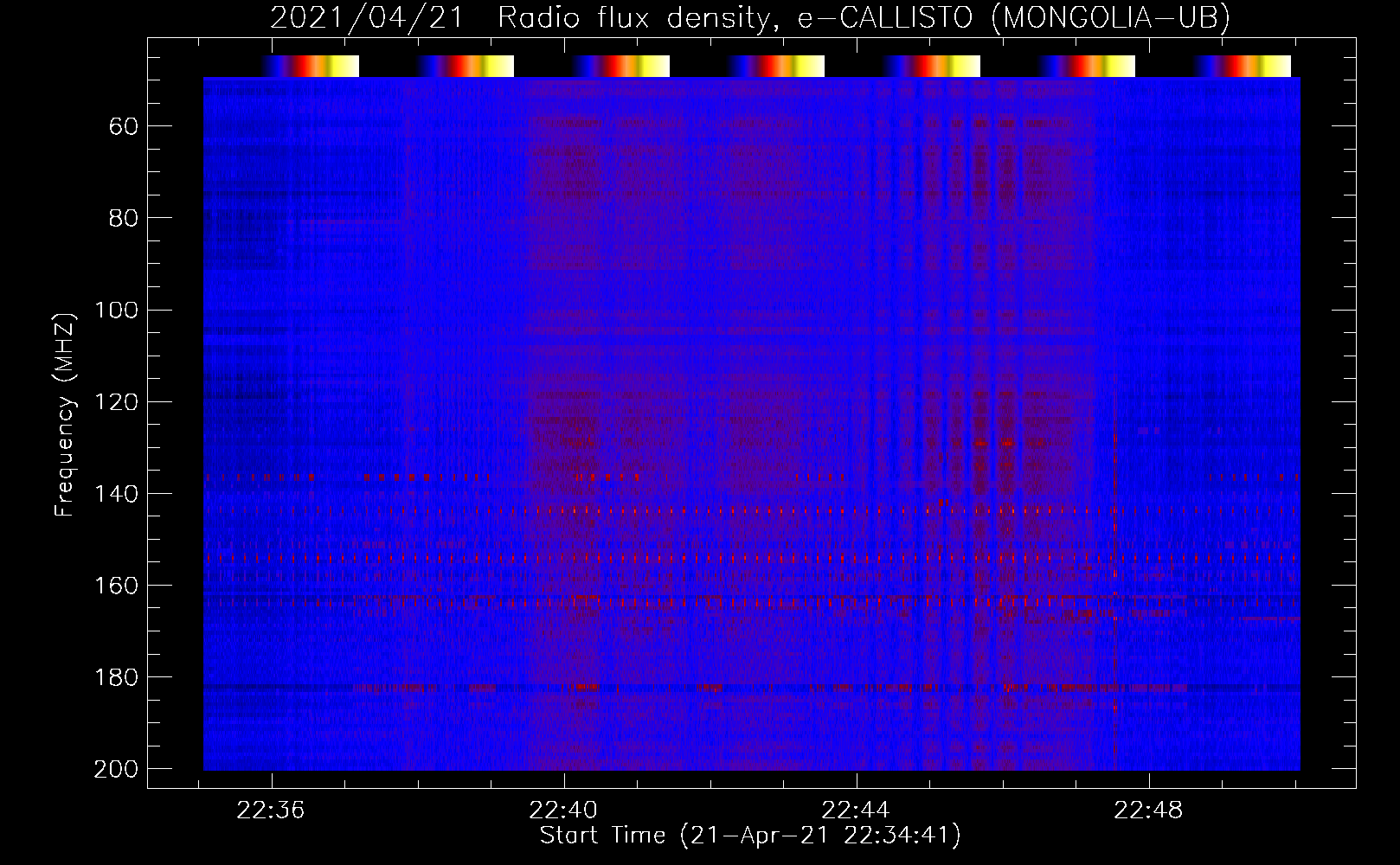Click the 200 frequency tick label
The height and width of the screenshot is (865, 1400).
pyautogui.click(x=117, y=769)
